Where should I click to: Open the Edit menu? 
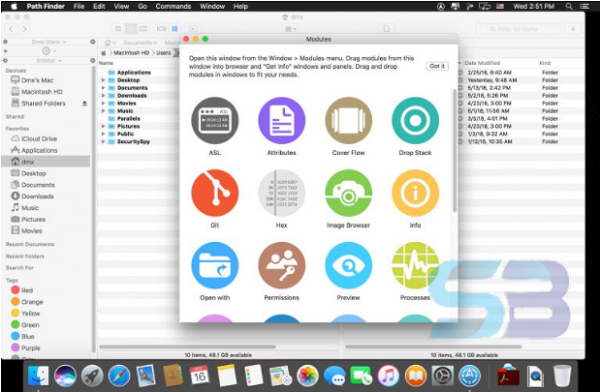coord(99,6)
